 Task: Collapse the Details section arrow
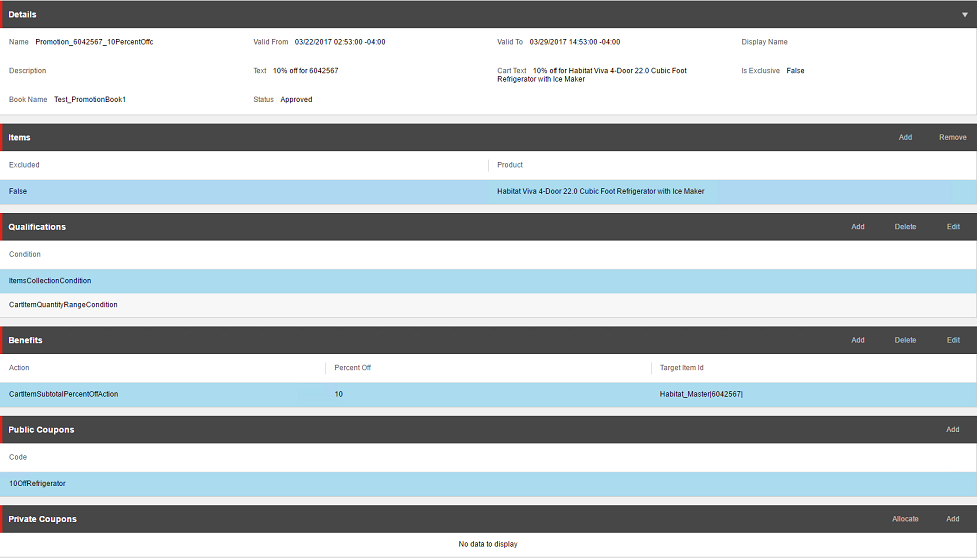coord(964,14)
